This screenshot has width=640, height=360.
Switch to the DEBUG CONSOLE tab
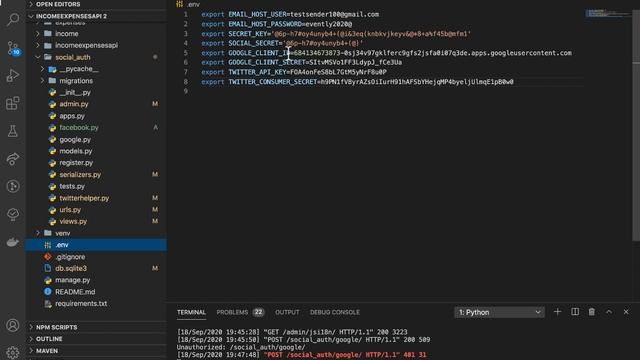tap(335, 312)
